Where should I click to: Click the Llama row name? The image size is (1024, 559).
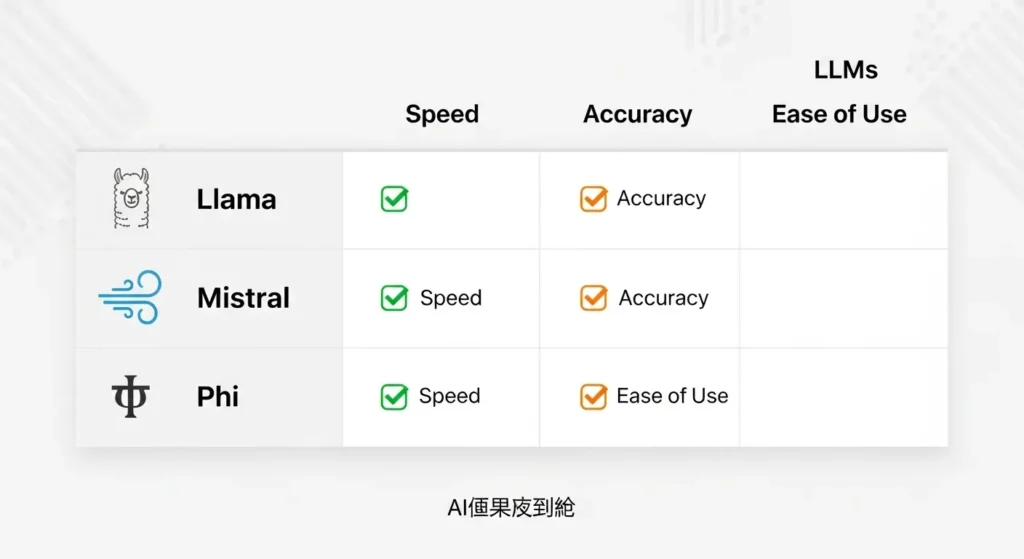[236, 199]
